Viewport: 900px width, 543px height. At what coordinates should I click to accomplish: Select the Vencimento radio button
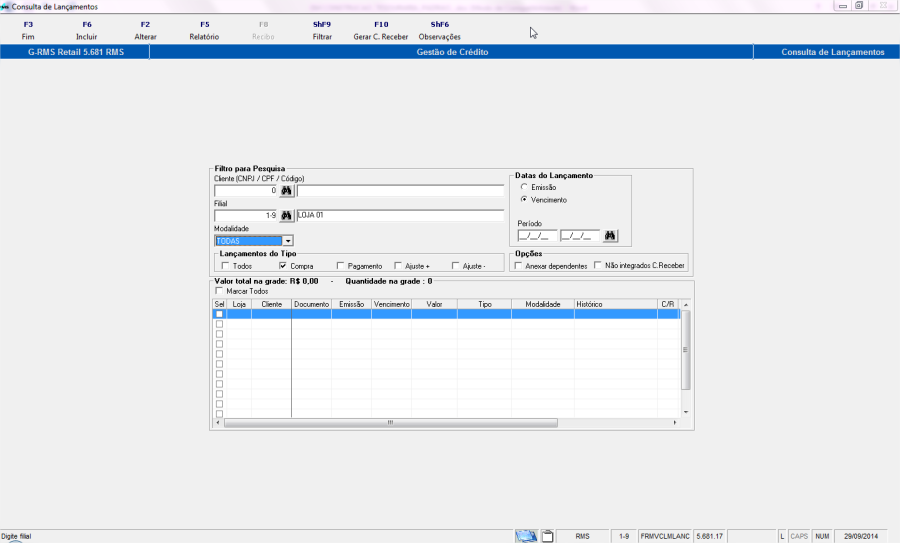pos(523,199)
